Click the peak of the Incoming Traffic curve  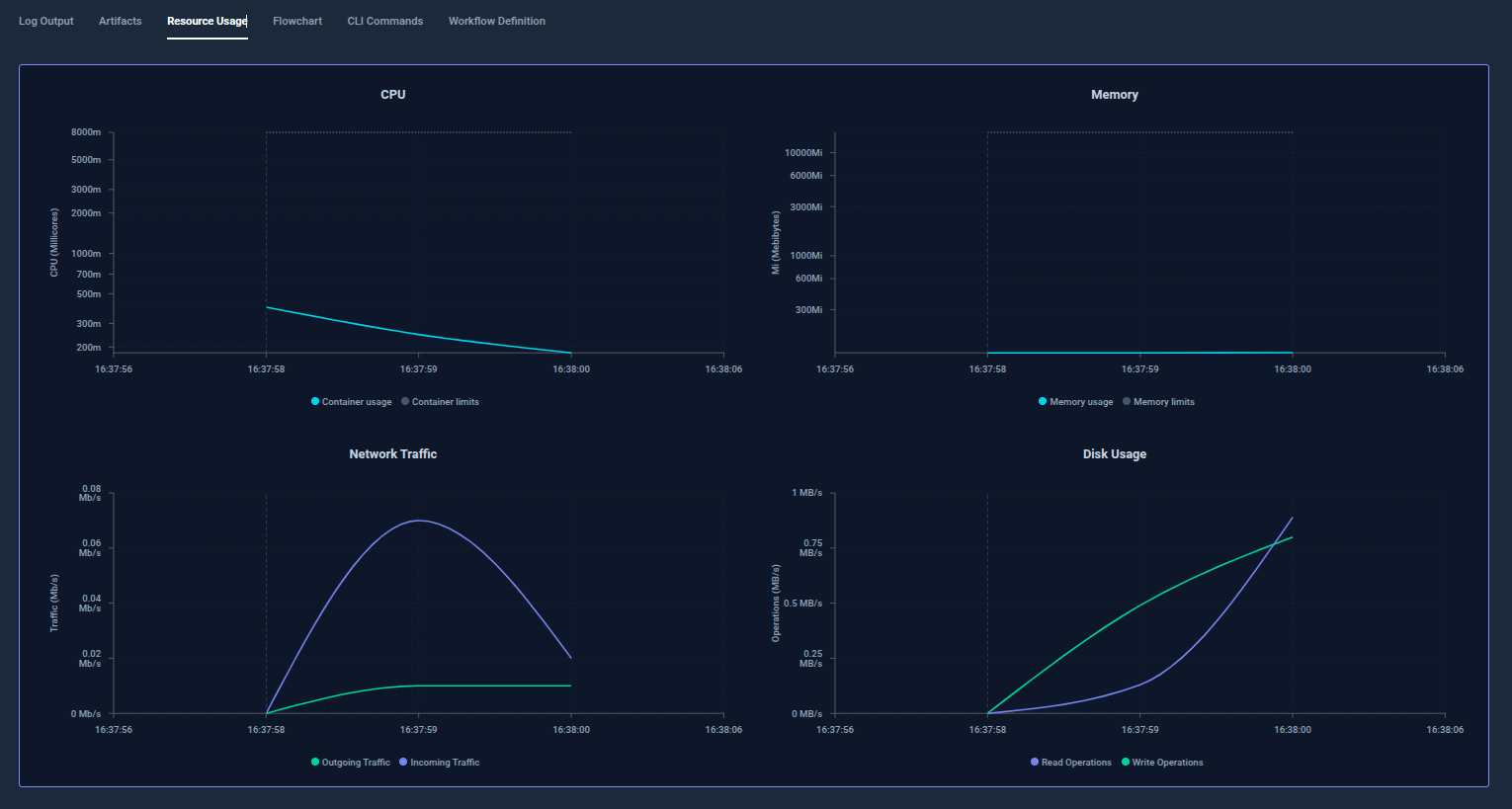419,521
